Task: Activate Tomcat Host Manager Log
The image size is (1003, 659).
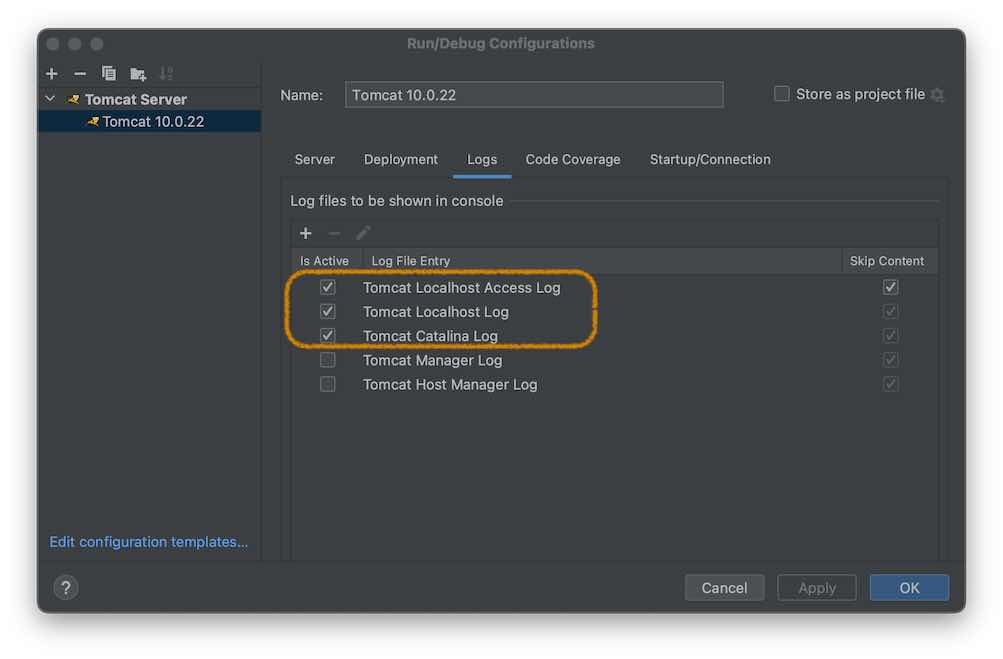Action: [328, 384]
